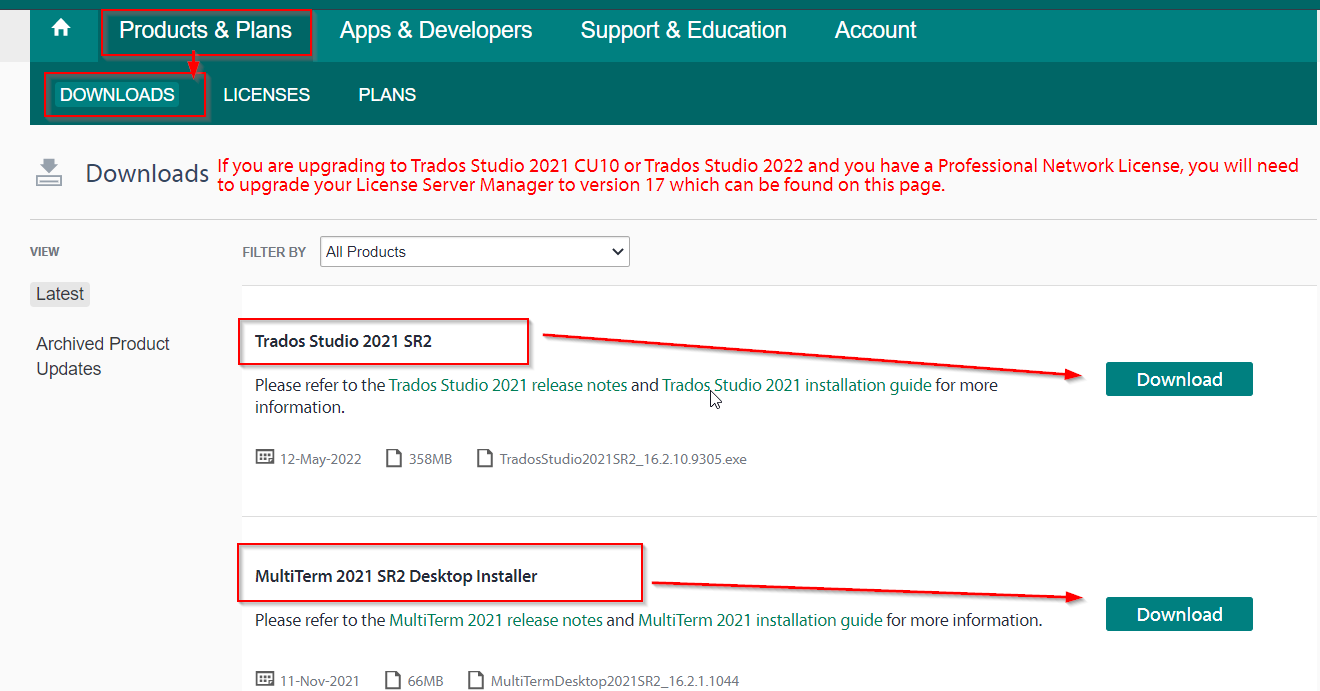Click the 66MB file size text
1320x691 pixels.
tap(425, 681)
